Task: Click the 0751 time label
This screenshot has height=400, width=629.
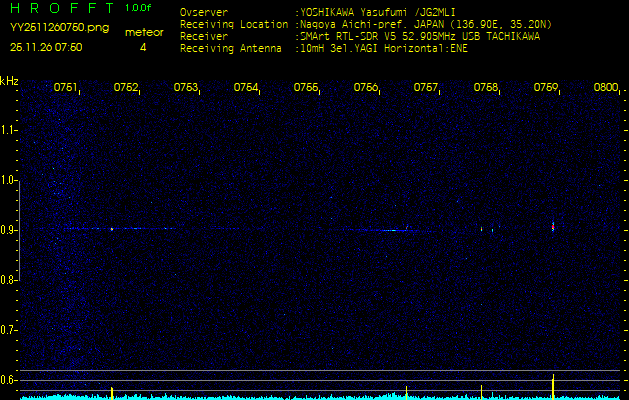Action: click(65, 87)
